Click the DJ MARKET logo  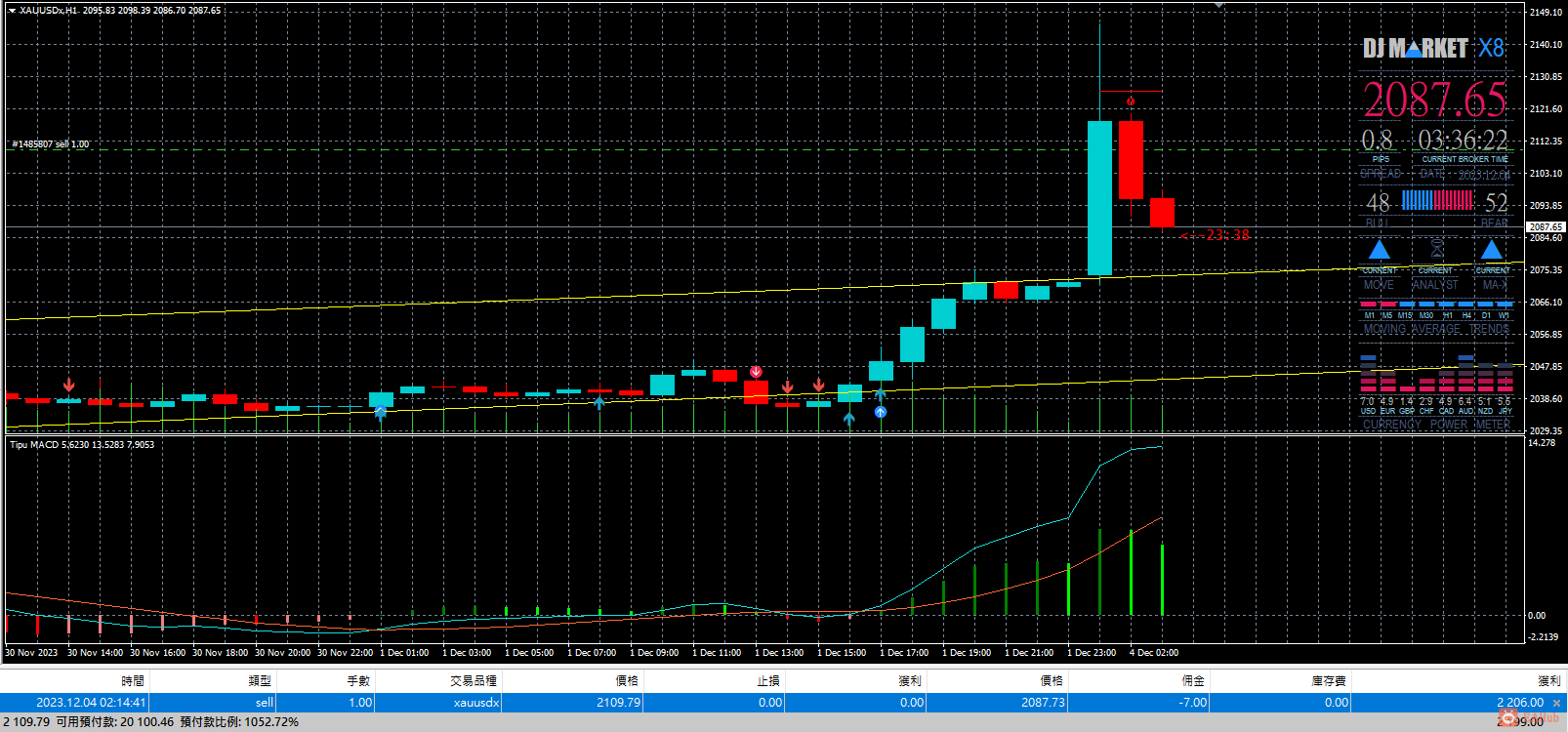(x=1416, y=48)
